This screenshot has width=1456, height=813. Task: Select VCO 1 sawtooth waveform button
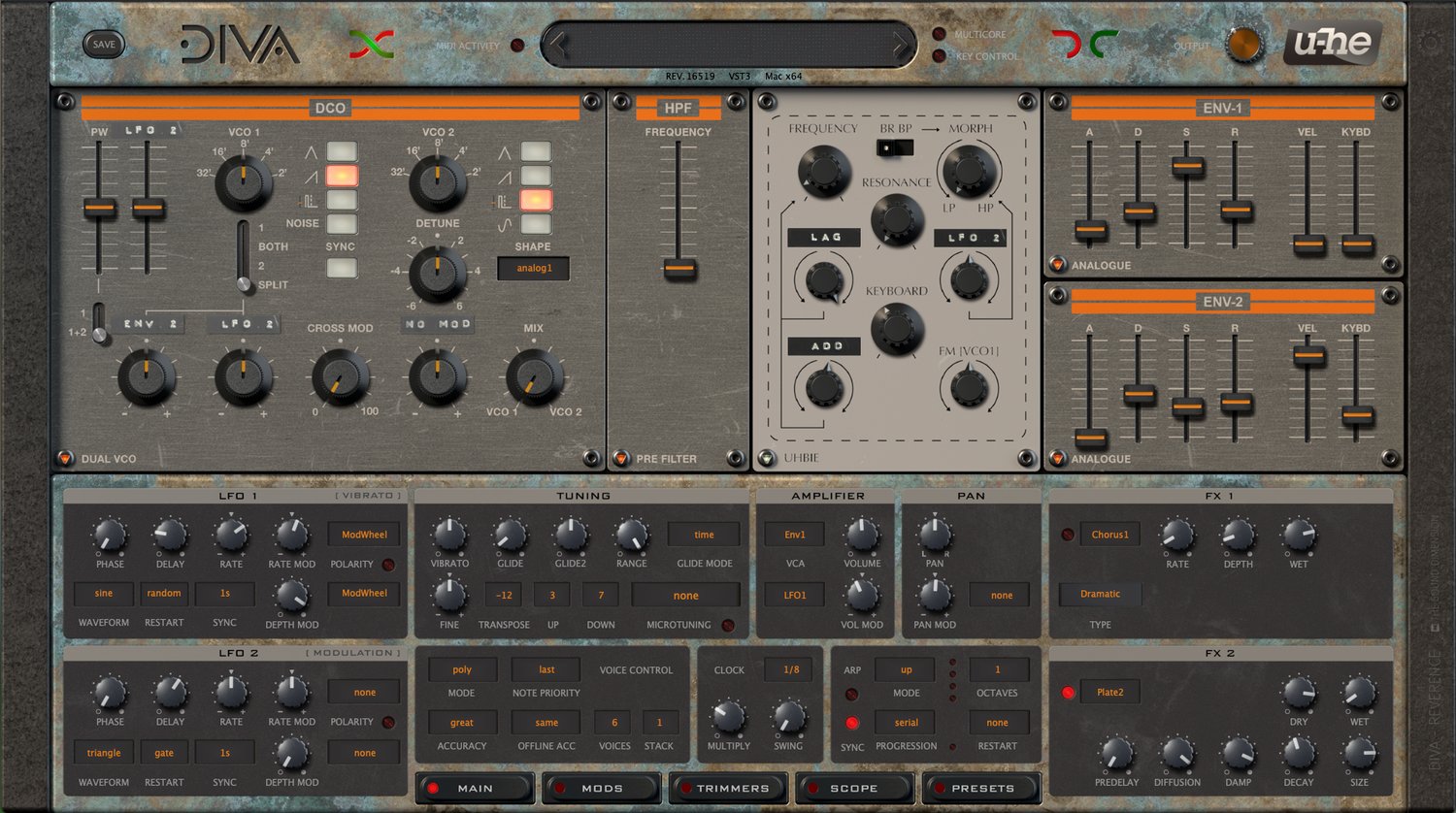coord(342,176)
